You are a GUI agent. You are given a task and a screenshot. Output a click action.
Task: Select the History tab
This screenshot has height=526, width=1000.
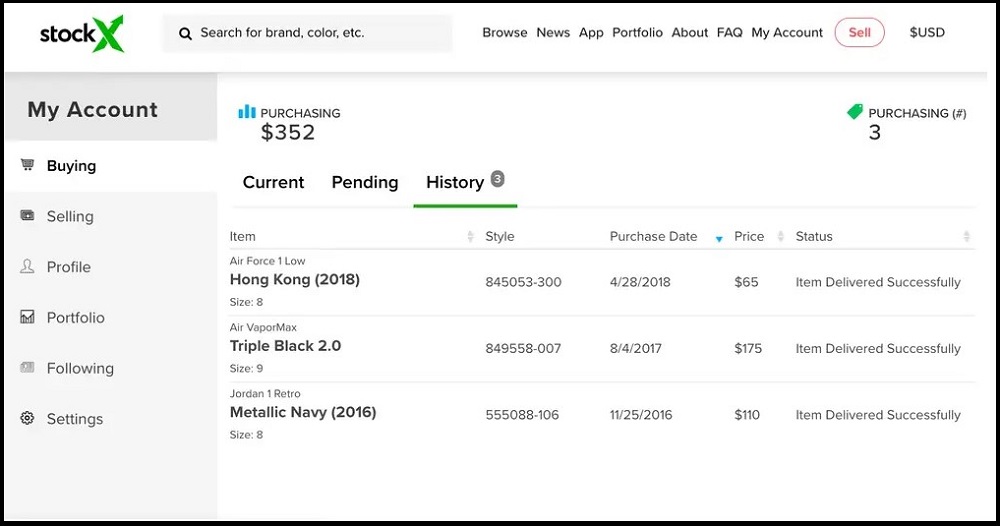[x=455, y=182]
